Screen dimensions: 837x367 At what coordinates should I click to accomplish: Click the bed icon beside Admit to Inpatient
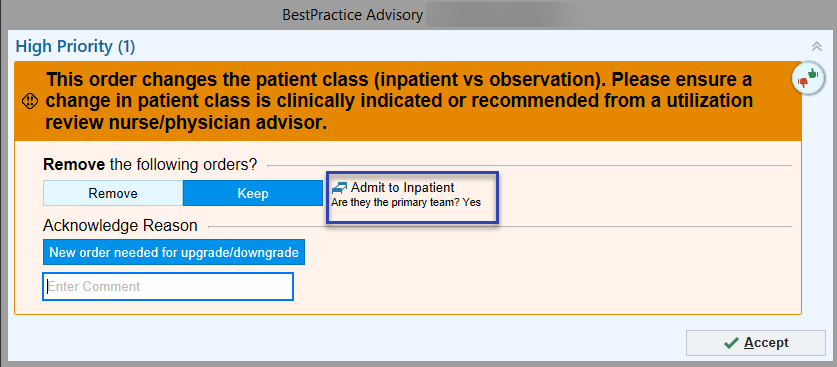tap(339, 188)
